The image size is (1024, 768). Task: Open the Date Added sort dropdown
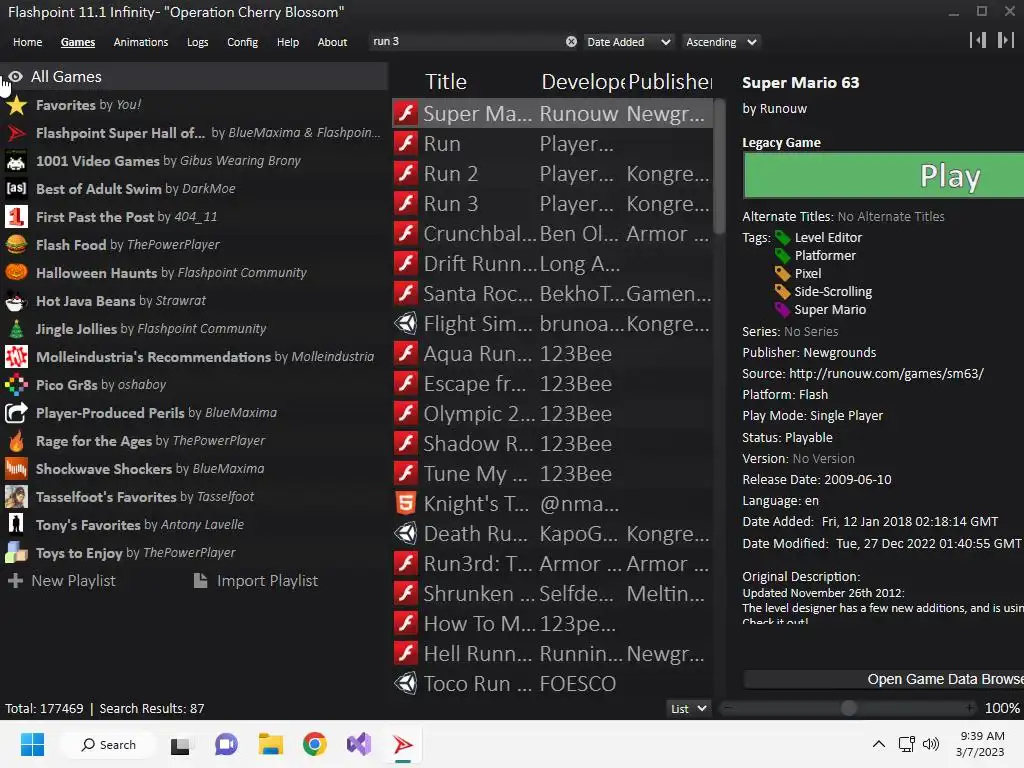click(628, 42)
